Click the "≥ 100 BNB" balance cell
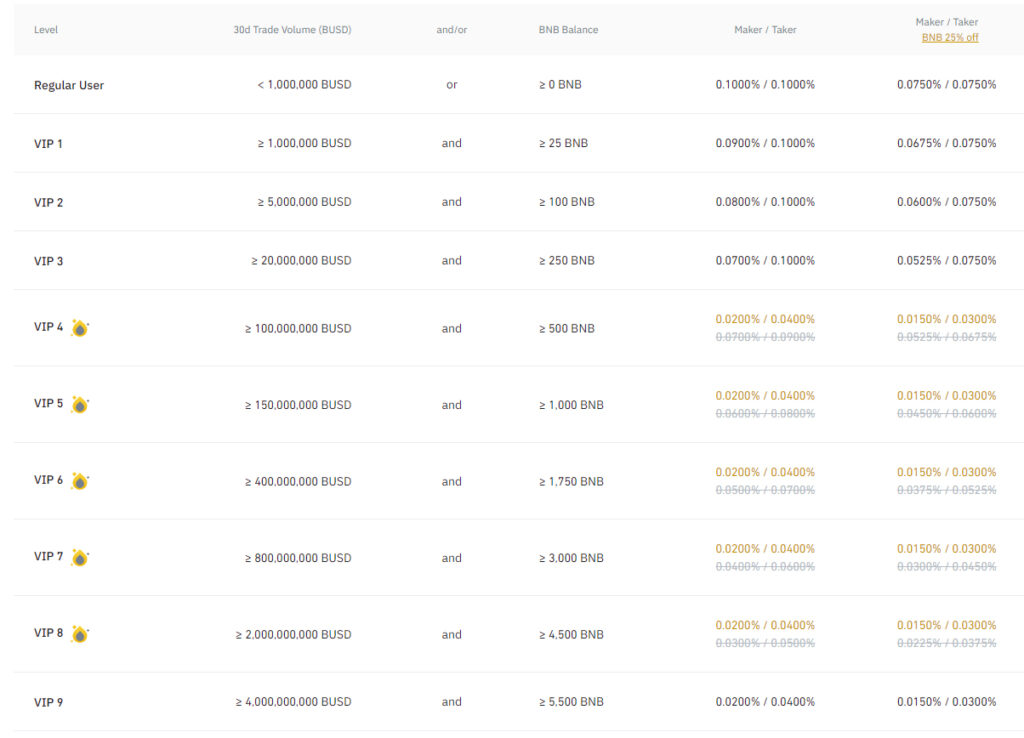The height and width of the screenshot is (738, 1024). click(x=567, y=202)
